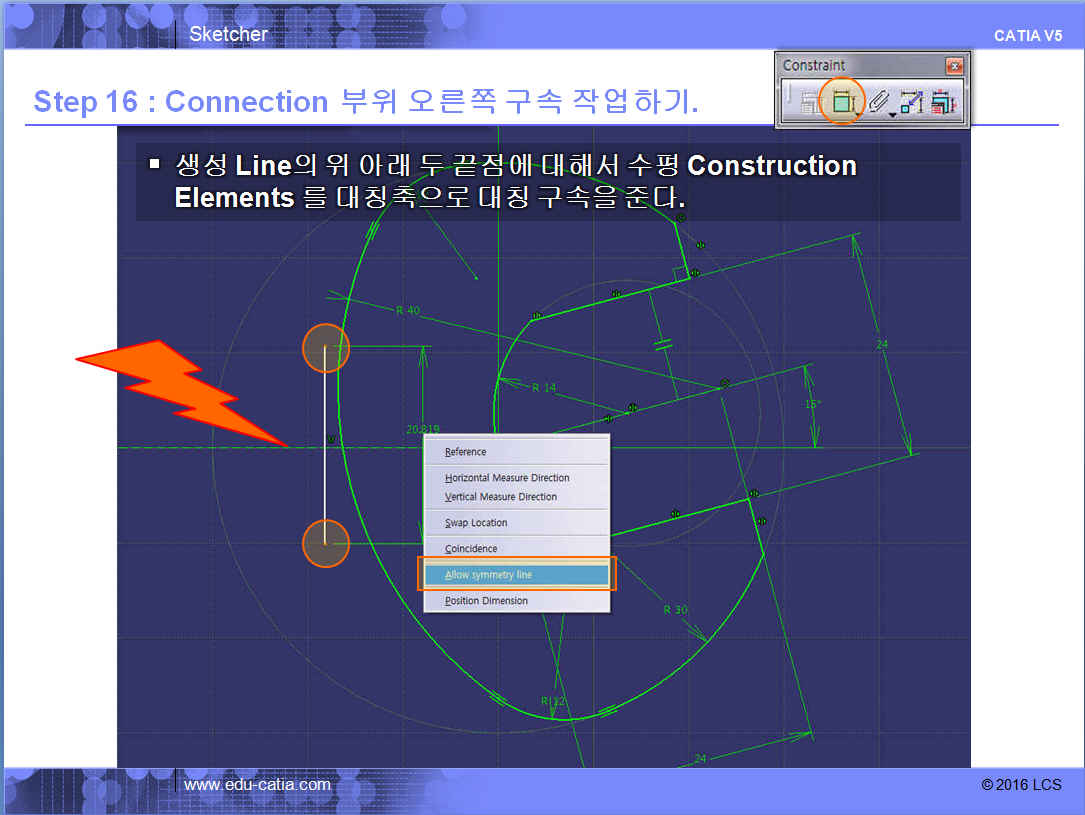Click the Edit Multi-Constraint icon
This screenshot has width=1085, height=815.
point(942,102)
